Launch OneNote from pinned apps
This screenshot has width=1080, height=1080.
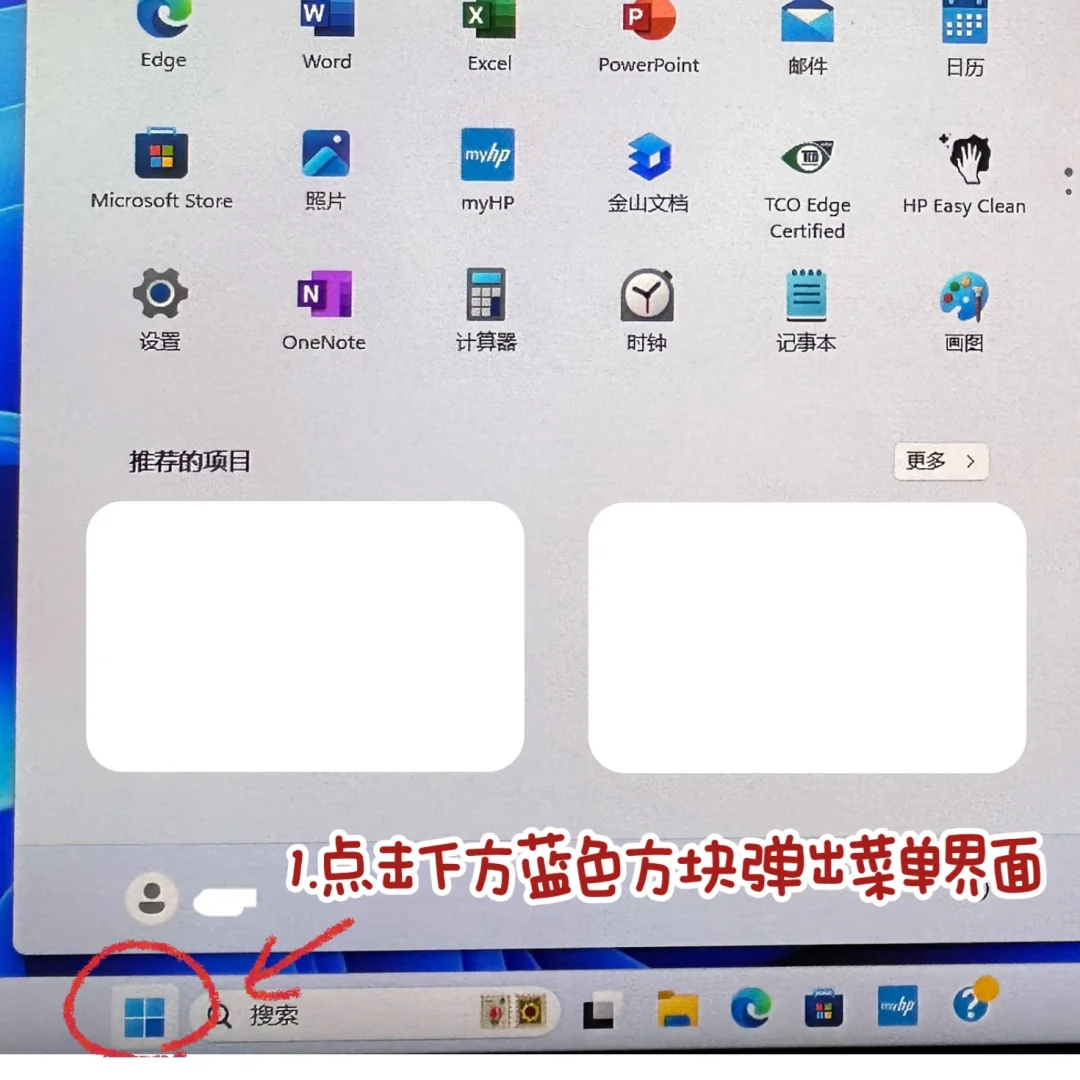tap(324, 311)
